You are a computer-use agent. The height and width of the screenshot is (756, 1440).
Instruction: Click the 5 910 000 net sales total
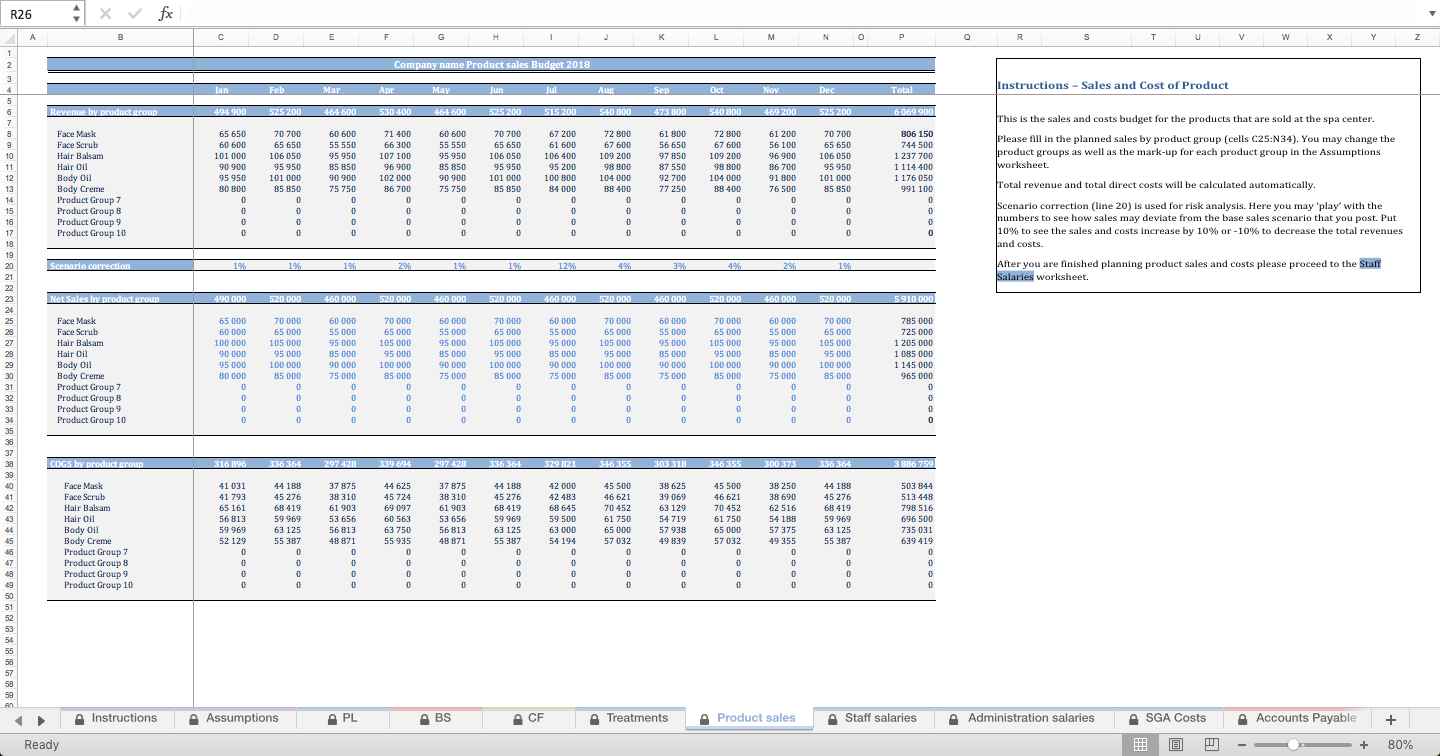[x=901, y=299]
